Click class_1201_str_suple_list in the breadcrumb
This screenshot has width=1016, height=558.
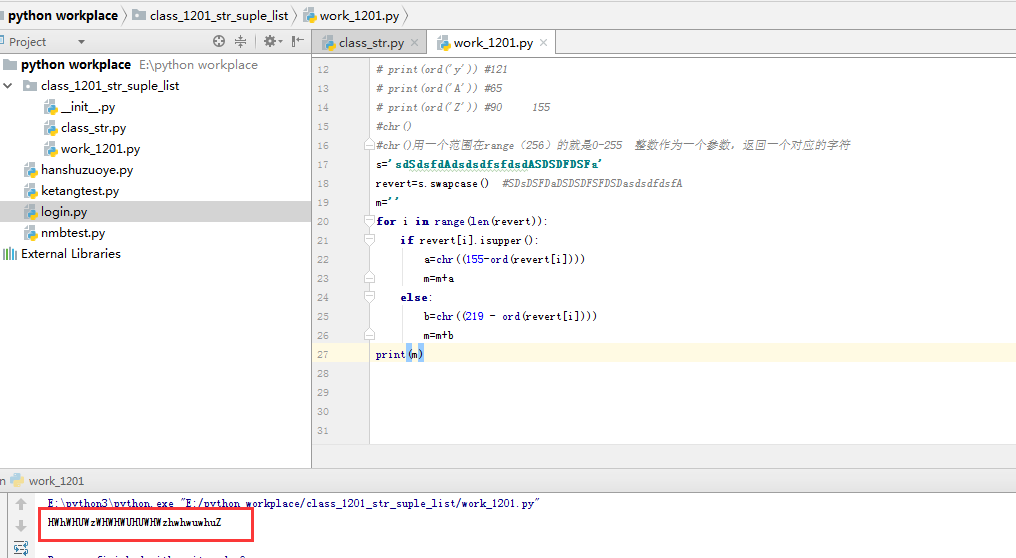(218, 15)
